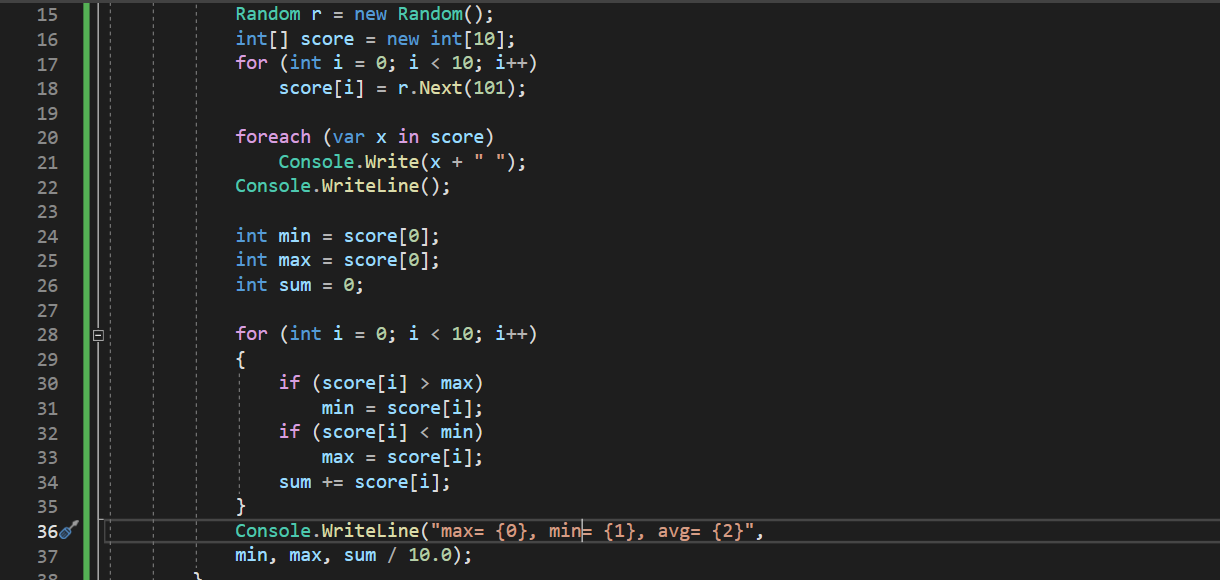
Task: Click the opening brace on line 29
Action: (x=240, y=359)
